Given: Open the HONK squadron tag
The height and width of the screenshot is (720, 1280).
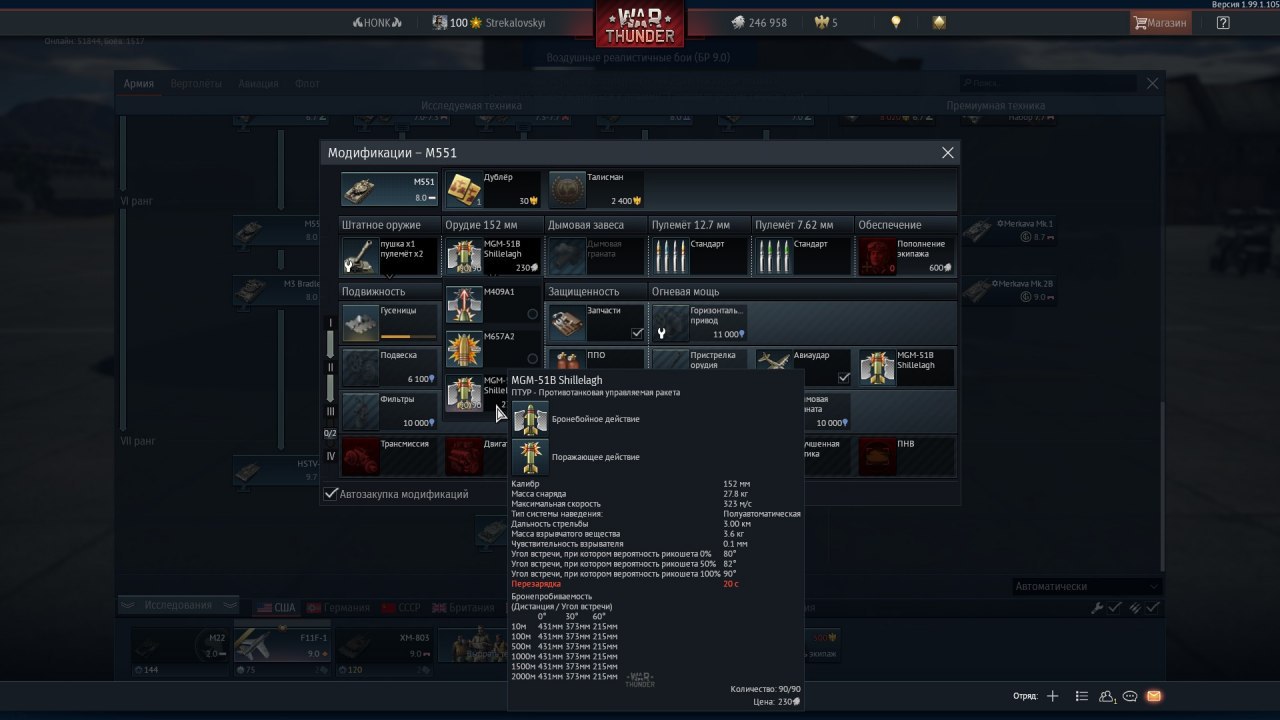Looking at the screenshot, I should 377,22.
